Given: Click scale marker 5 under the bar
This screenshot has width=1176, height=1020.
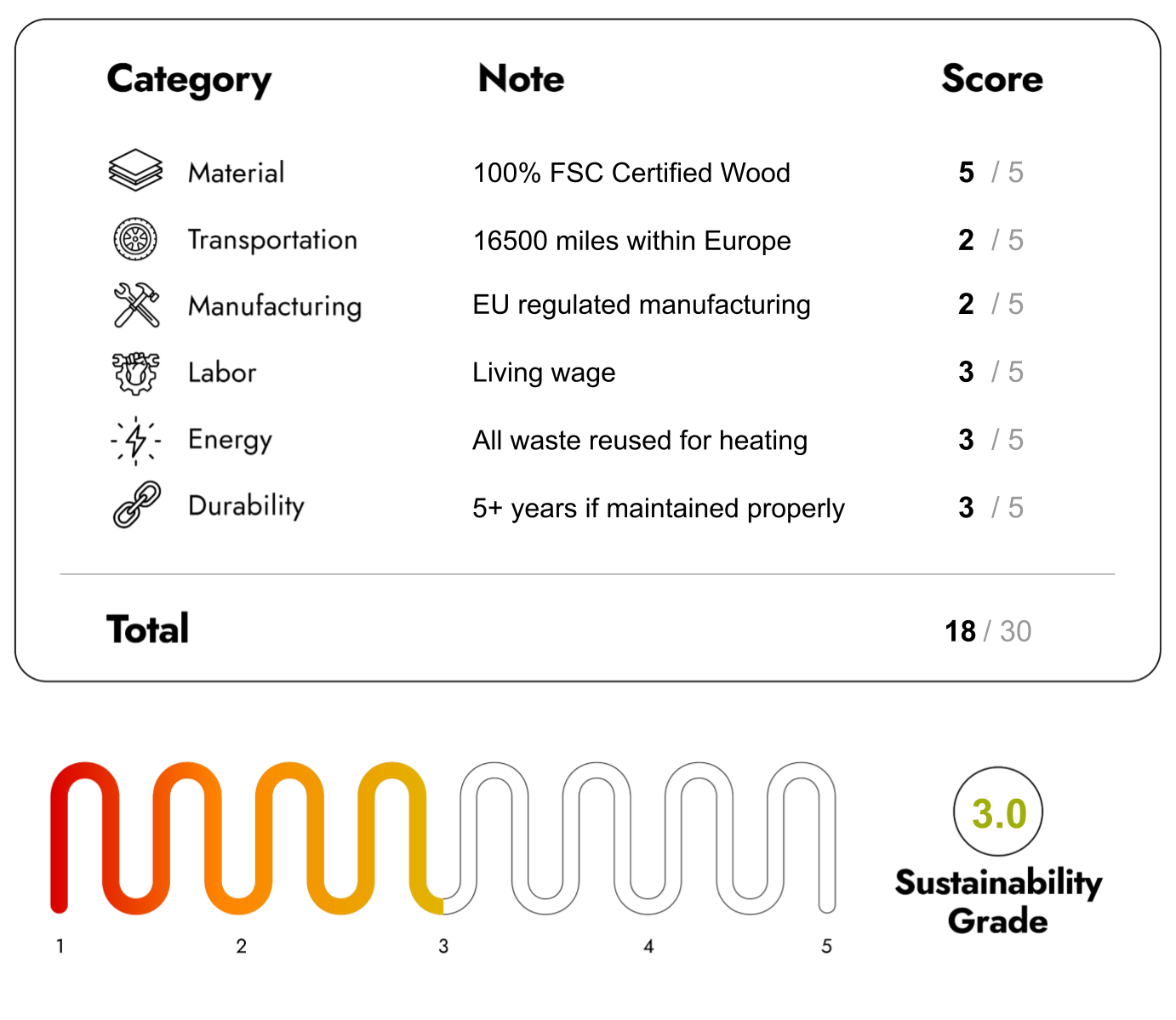Looking at the screenshot, I should click(826, 946).
